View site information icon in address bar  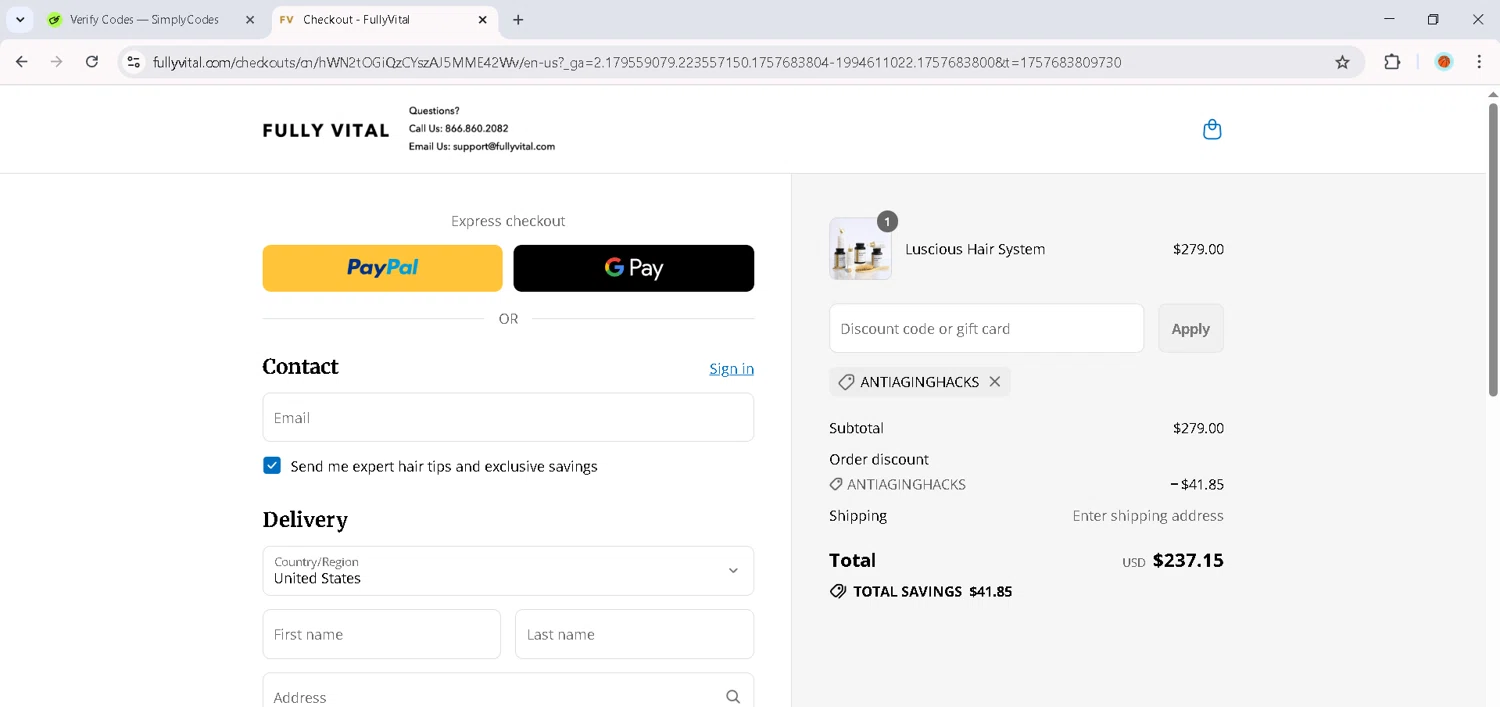[133, 62]
